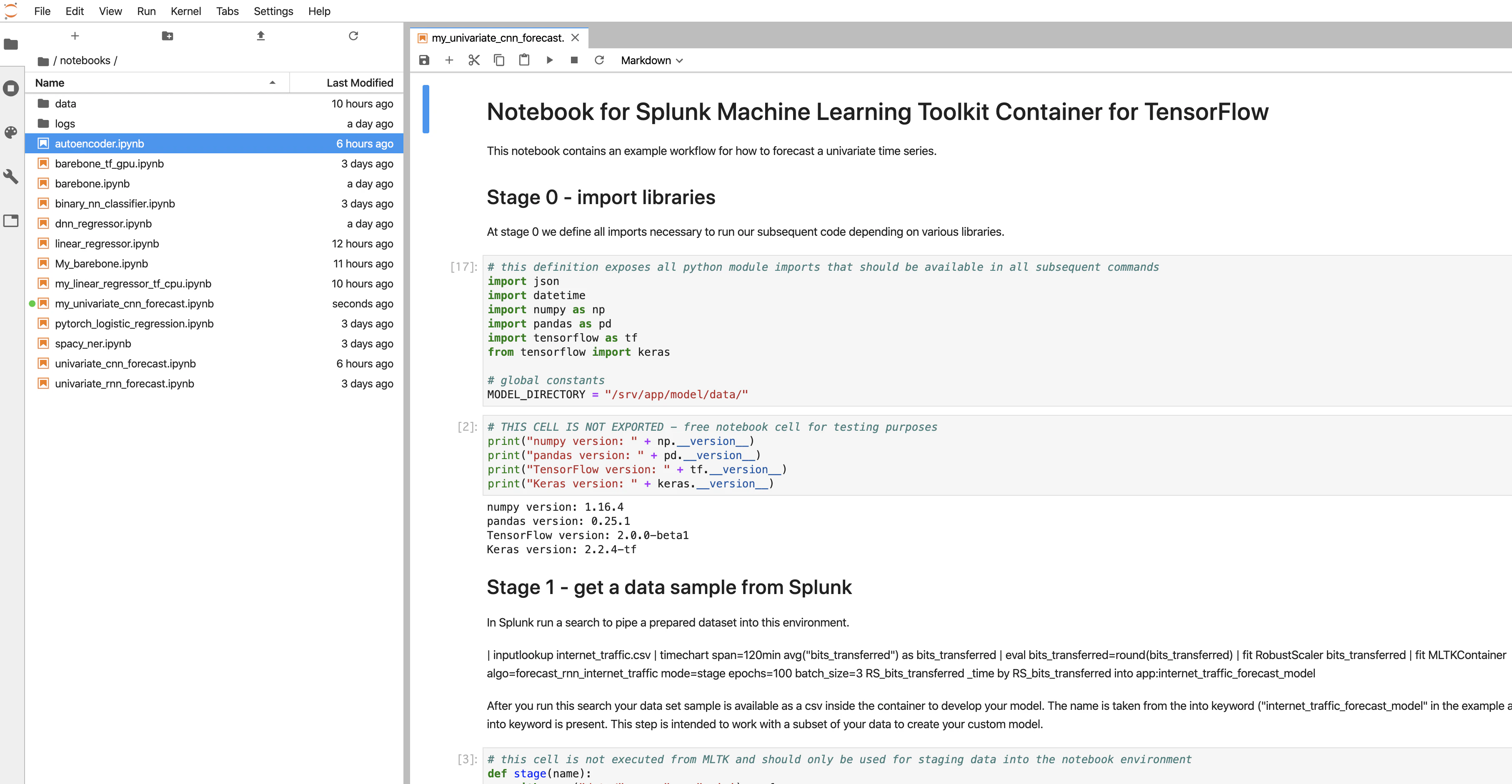Select pytorch_logistic_regression.ipynb file

214,323
